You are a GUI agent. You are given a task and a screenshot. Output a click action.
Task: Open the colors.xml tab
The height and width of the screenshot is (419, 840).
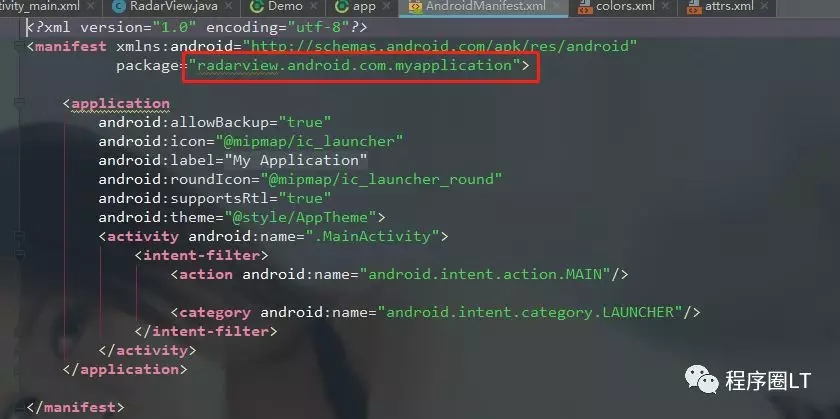click(x=625, y=6)
